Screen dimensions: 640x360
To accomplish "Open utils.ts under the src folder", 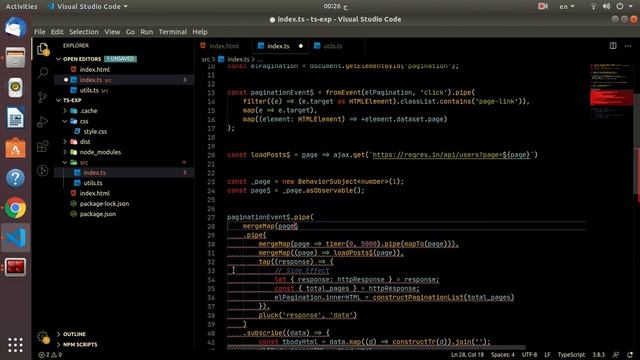I will [93, 183].
